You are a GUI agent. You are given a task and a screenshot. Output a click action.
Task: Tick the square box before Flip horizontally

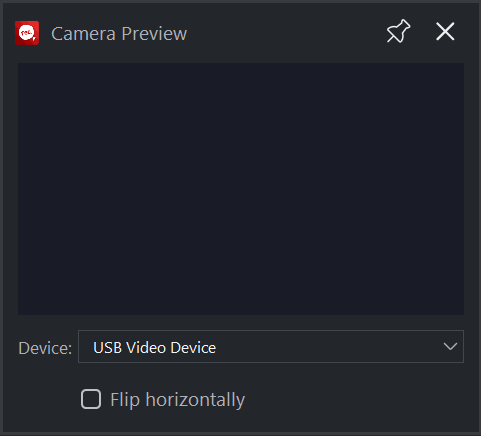pos(91,399)
